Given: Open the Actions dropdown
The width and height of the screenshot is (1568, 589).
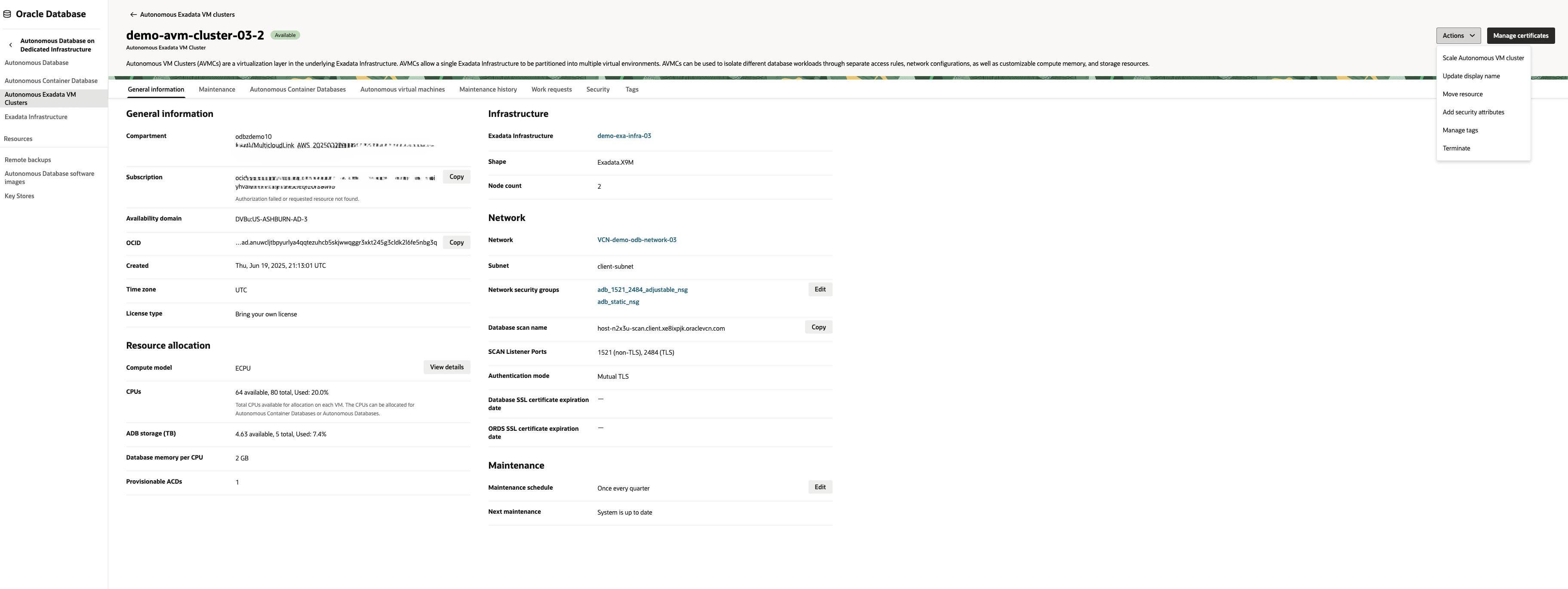Looking at the screenshot, I should point(1458,35).
